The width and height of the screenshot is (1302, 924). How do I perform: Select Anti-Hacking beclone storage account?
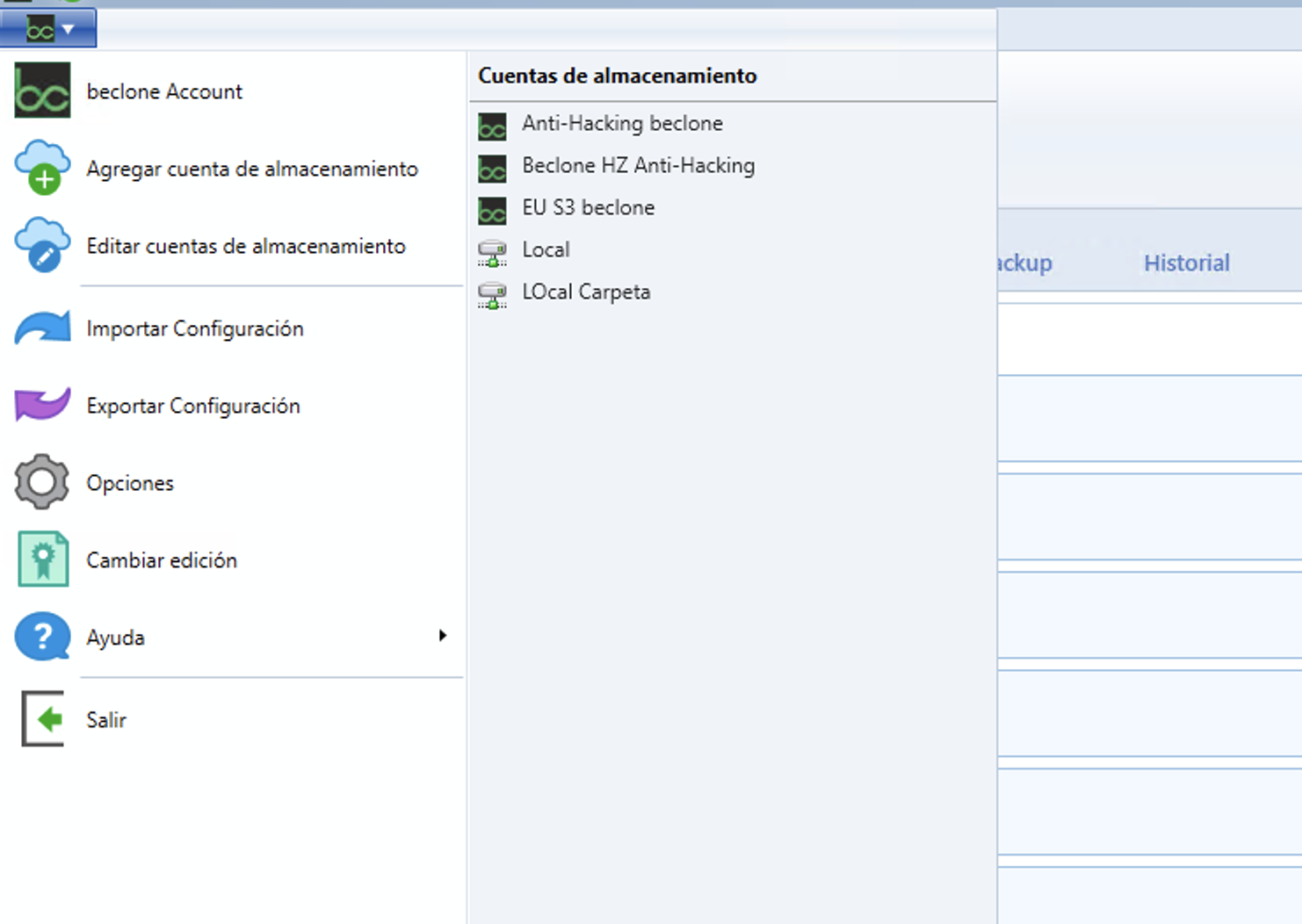pos(622,123)
